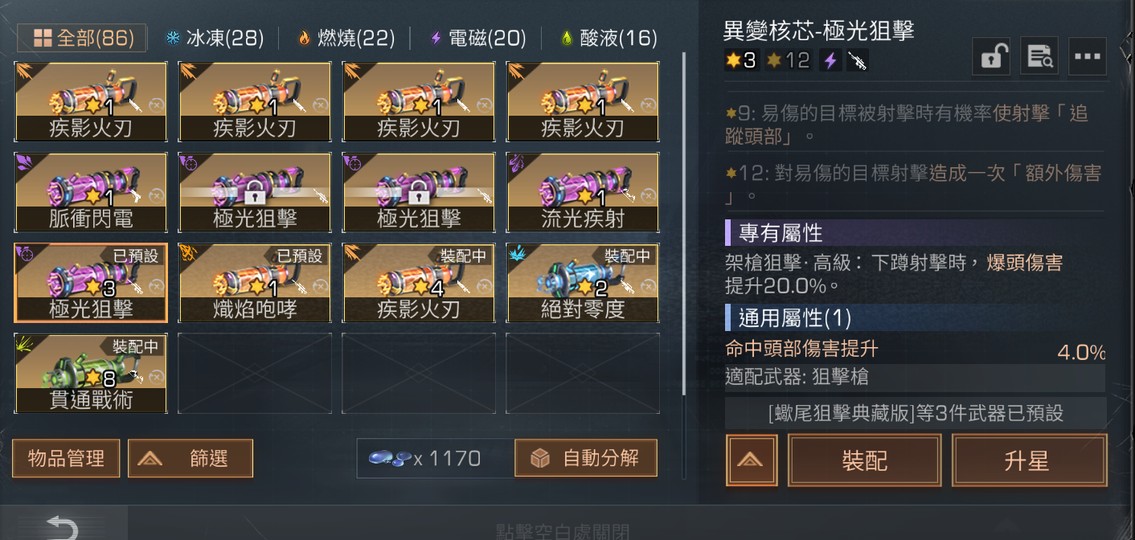Viewport: 1135px width, 540px height.
Task: Open the document search details icon
Action: click(1039, 56)
